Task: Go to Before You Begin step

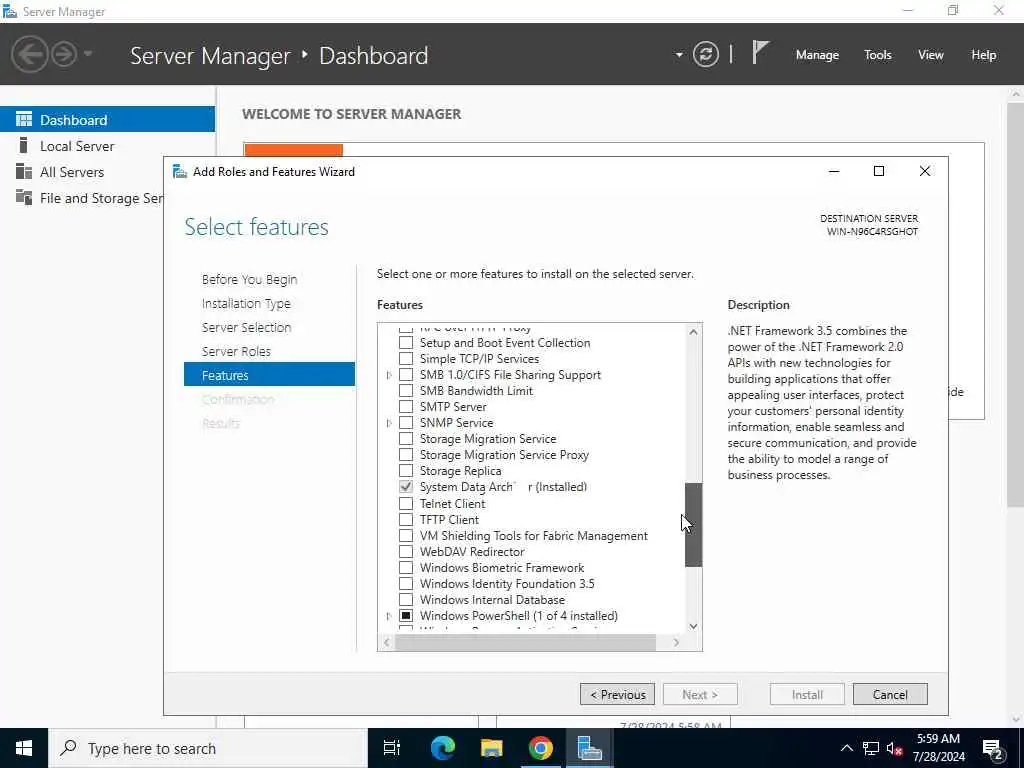Action: pyautogui.click(x=249, y=280)
